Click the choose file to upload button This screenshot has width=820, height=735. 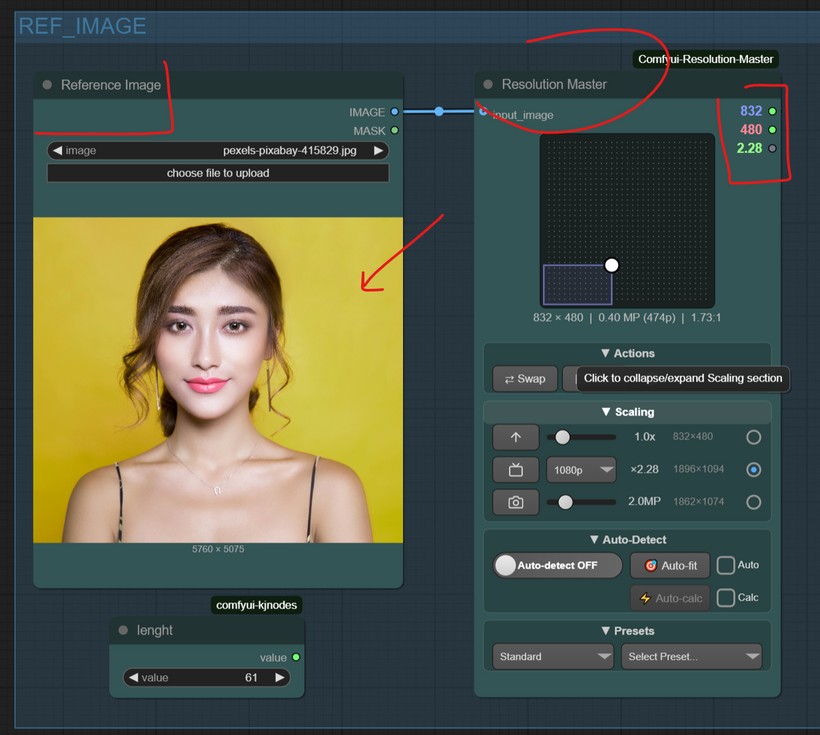tap(218, 173)
